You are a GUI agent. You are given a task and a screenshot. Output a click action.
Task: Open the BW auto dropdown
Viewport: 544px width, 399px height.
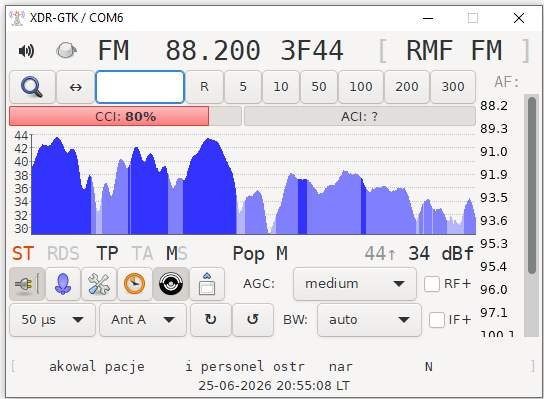(369, 320)
